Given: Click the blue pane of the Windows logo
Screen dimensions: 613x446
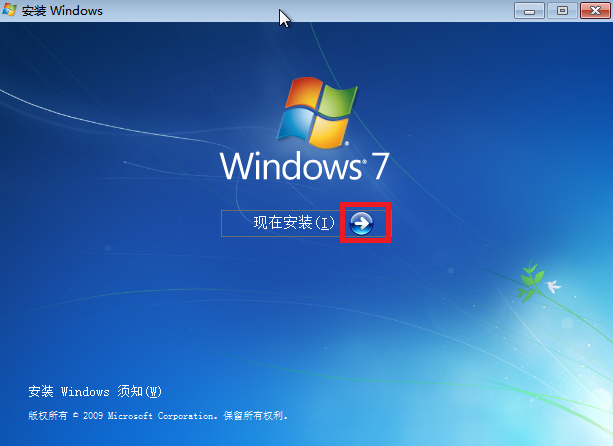Looking at the screenshot, I should [x=299, y=123].
